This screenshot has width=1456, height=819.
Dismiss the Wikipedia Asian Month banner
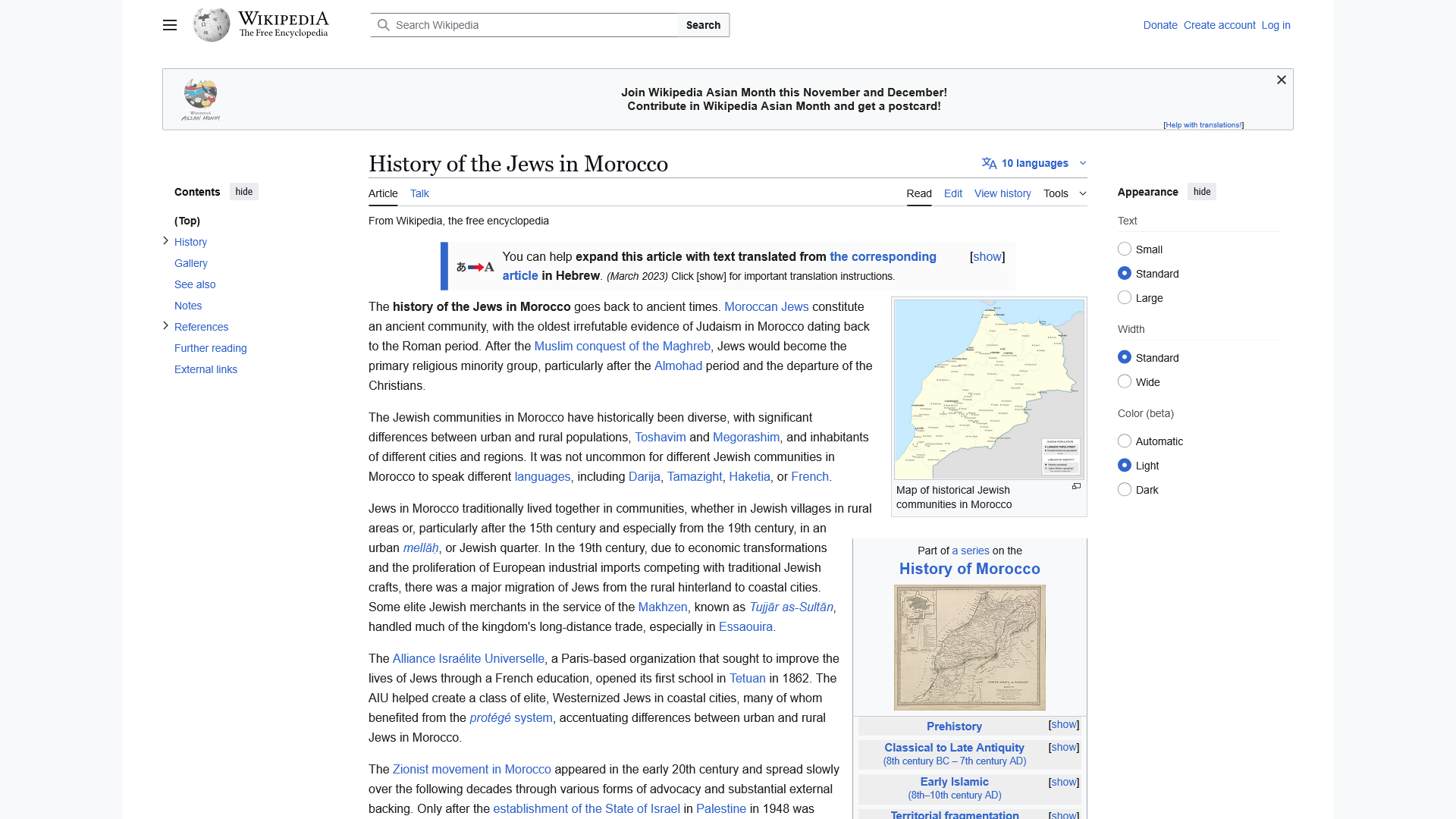pos(1281,80)
